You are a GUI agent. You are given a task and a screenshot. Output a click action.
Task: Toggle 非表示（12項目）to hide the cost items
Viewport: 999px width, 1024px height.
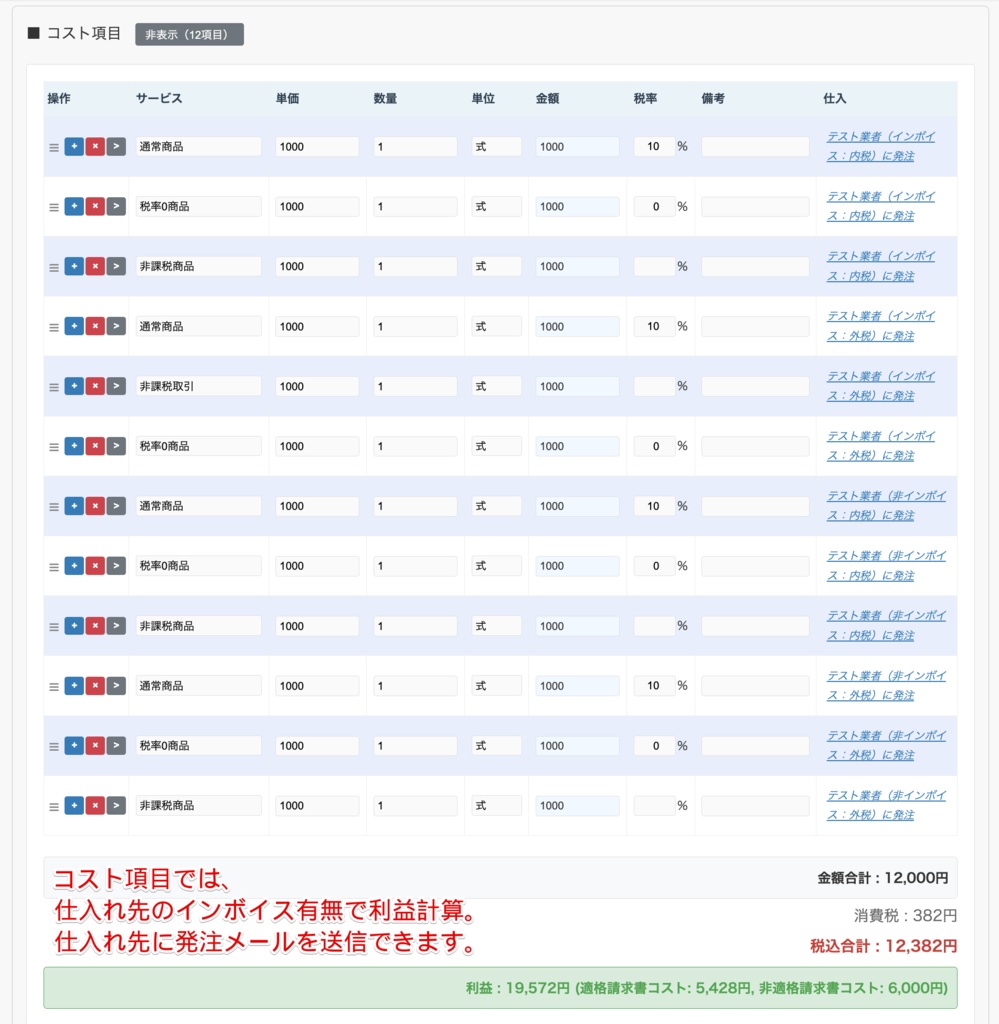[189, 33]
